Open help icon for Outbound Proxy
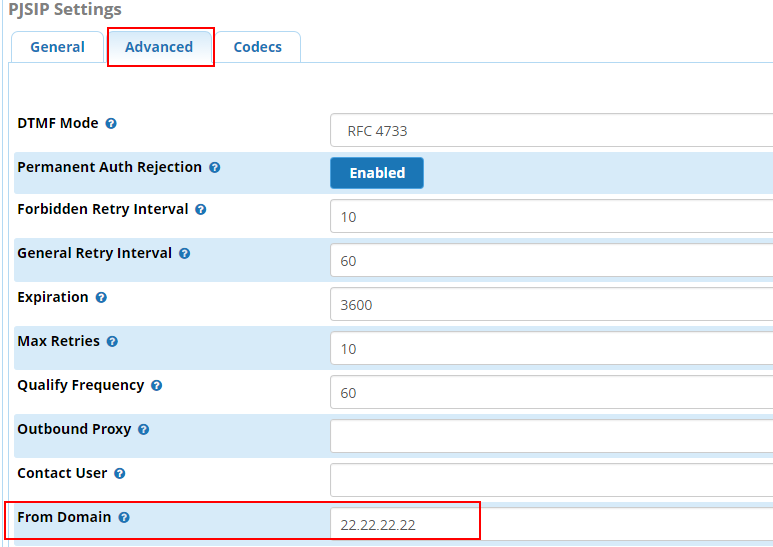Screen dimensions: 773x547 click(x=144, y=430)
